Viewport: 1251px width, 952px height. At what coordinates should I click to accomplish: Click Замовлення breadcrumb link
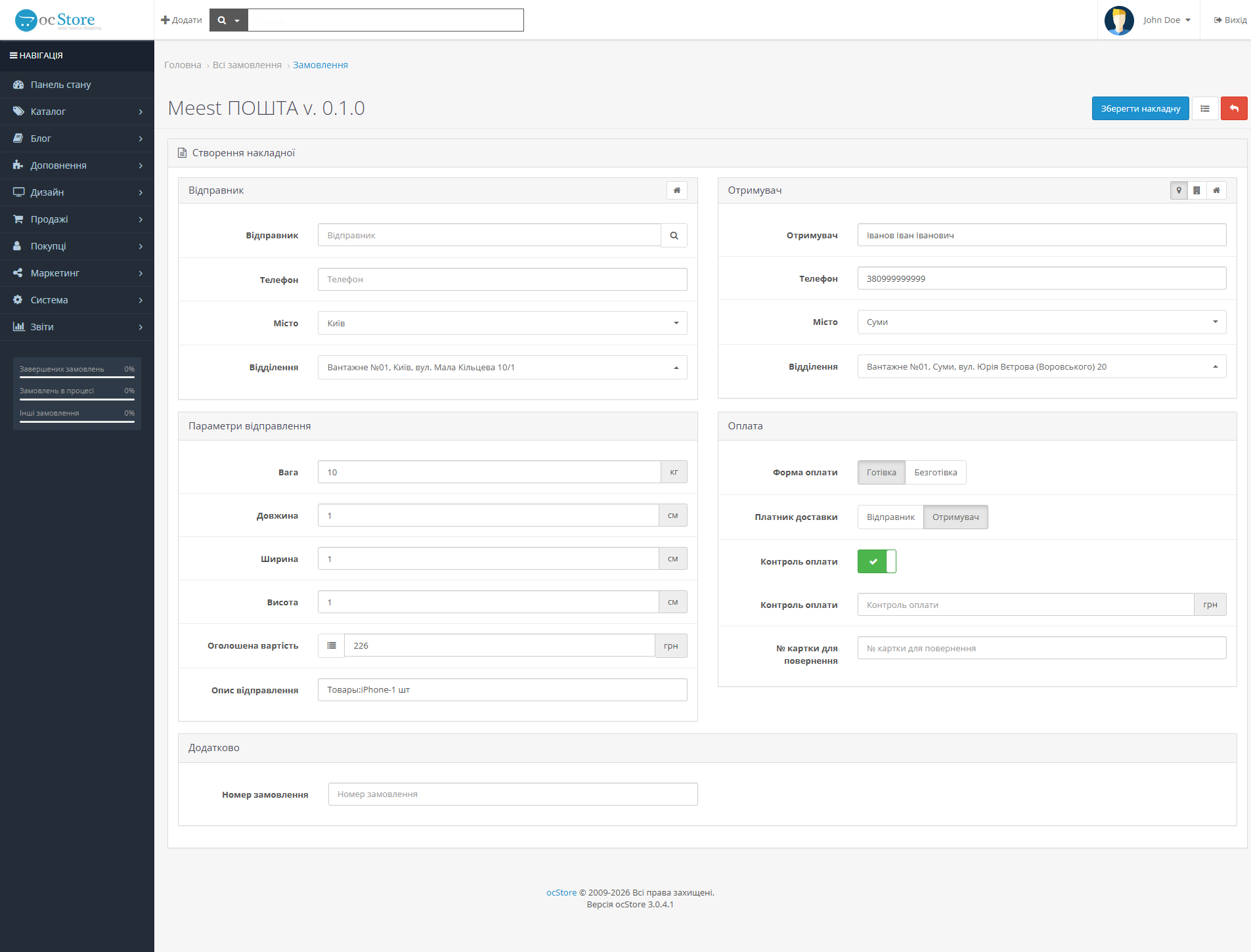(320, 65)
